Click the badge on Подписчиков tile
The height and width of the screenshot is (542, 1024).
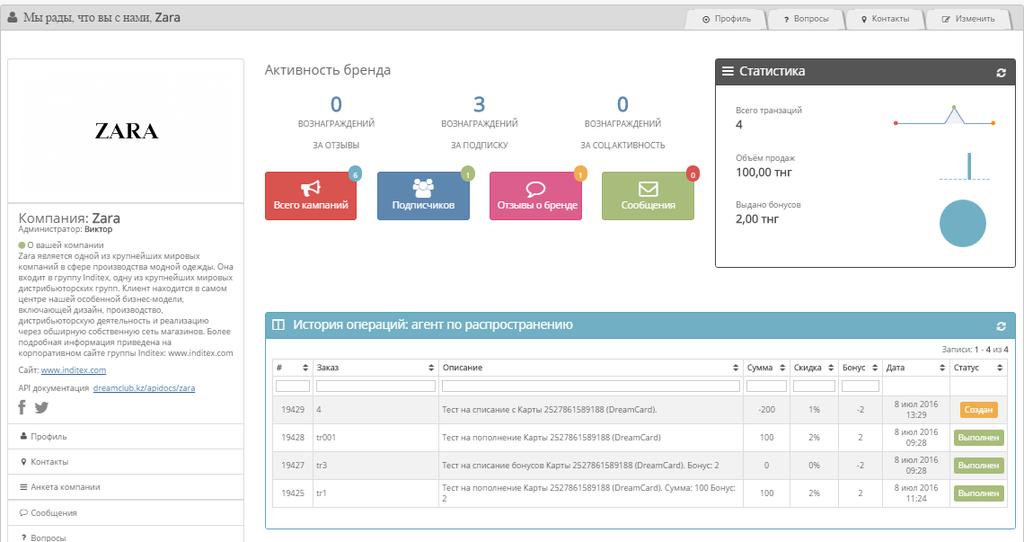click(x=468, y=174)
